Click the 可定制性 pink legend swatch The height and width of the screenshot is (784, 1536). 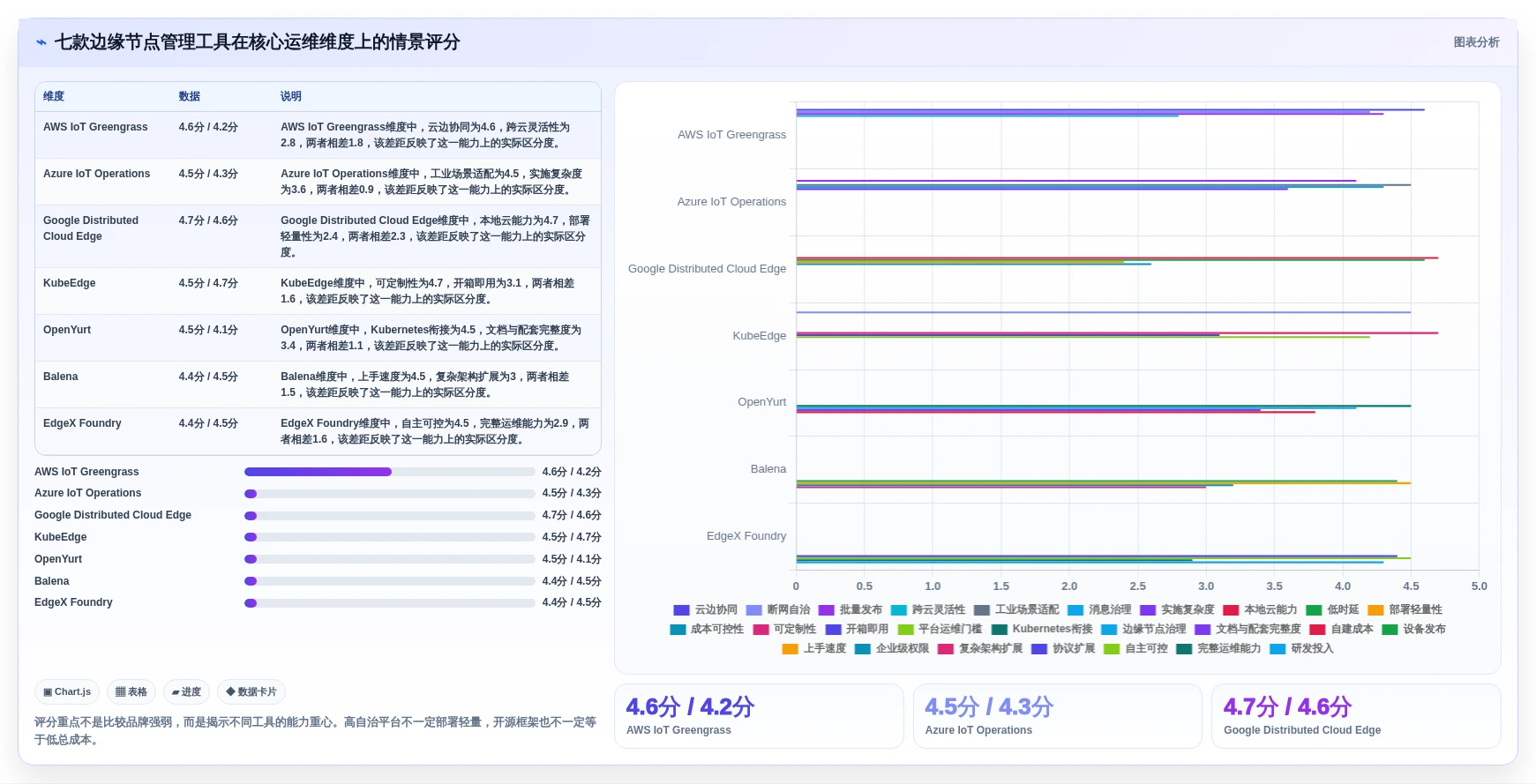click(x=761, y=629)
